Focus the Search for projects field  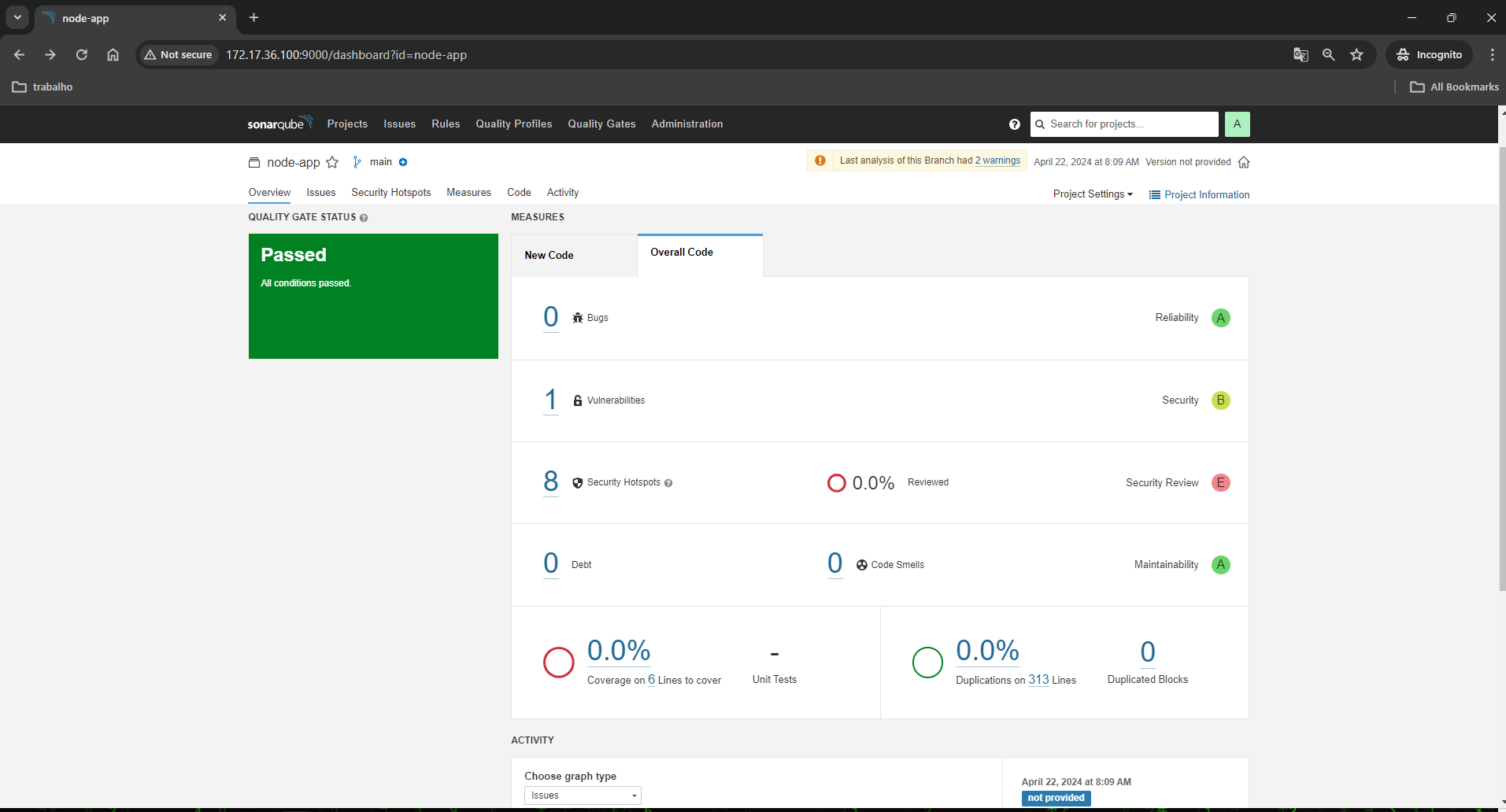[x=1124, y=124]
